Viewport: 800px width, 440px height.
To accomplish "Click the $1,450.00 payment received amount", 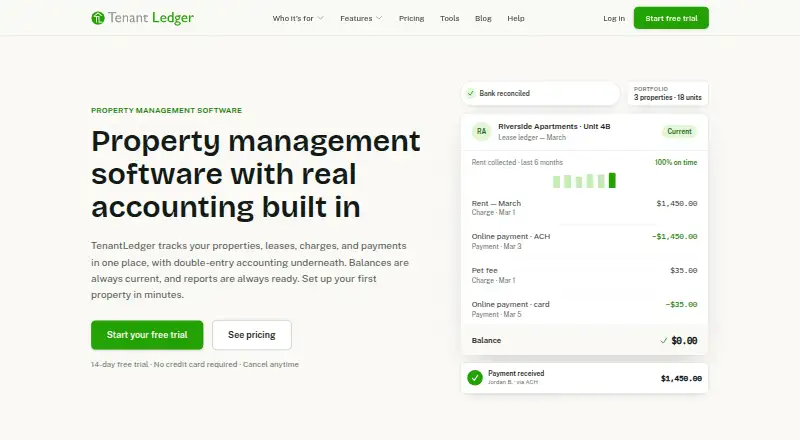I will [x=681, y=378].
